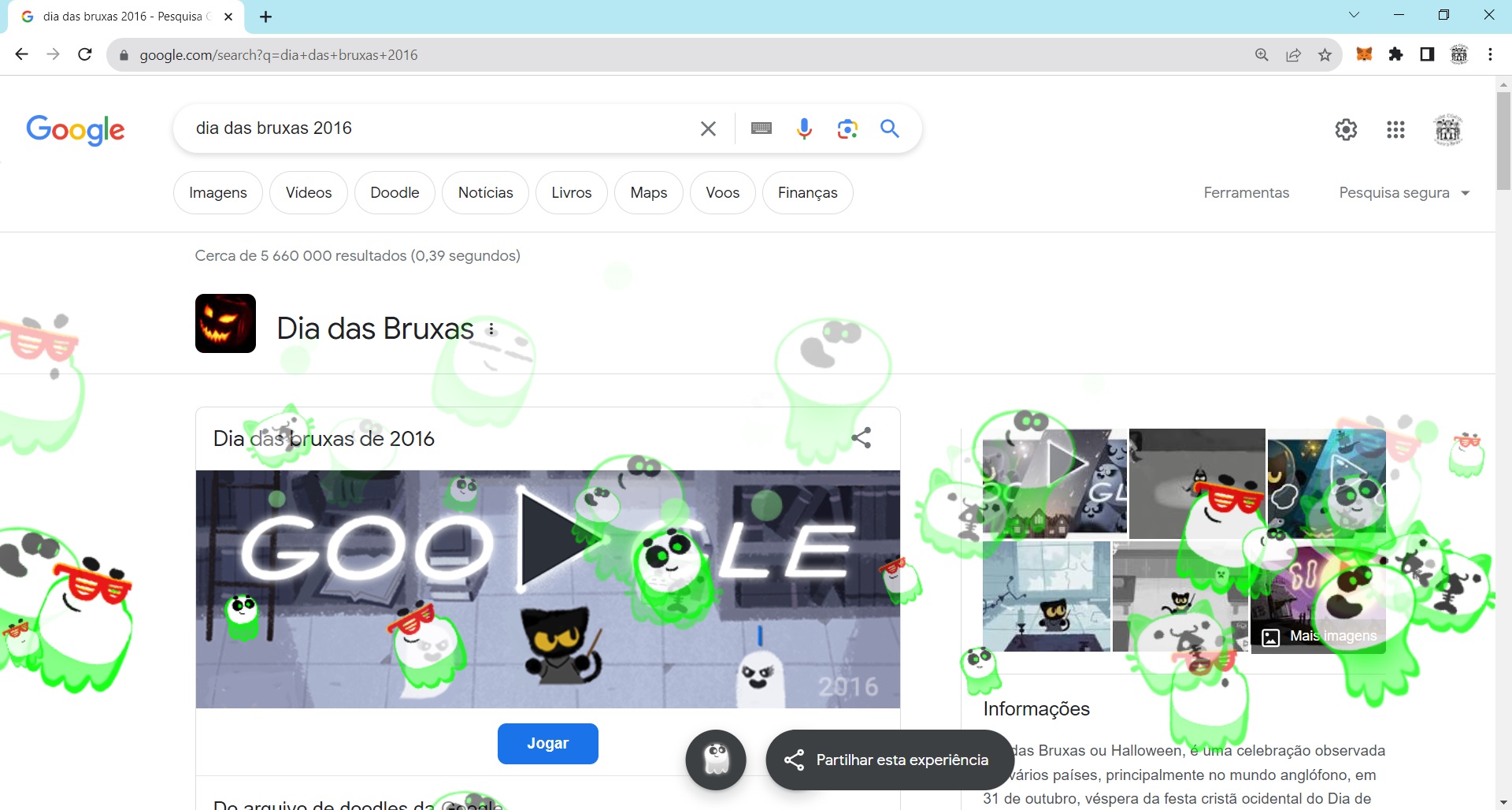Click the Informações heading
Viewport: 1512px width, 810px height.
pos(1036,709)
